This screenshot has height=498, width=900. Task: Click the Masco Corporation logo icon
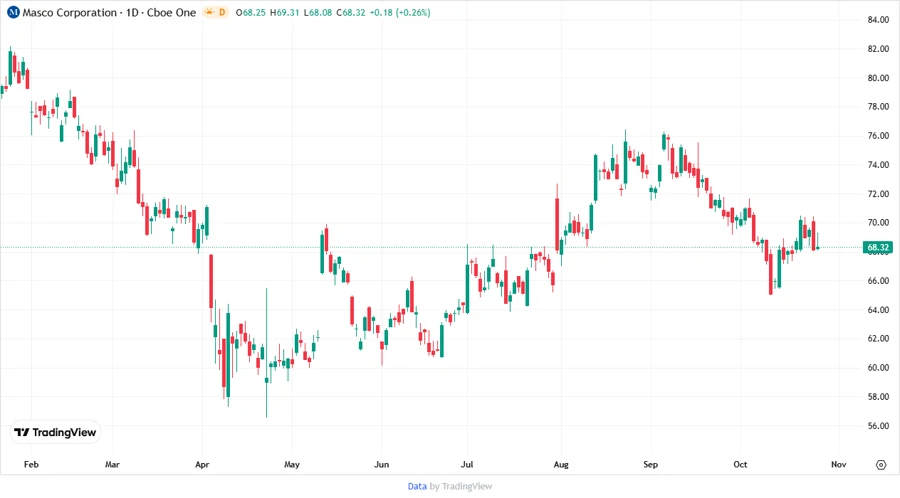[13, 12]
